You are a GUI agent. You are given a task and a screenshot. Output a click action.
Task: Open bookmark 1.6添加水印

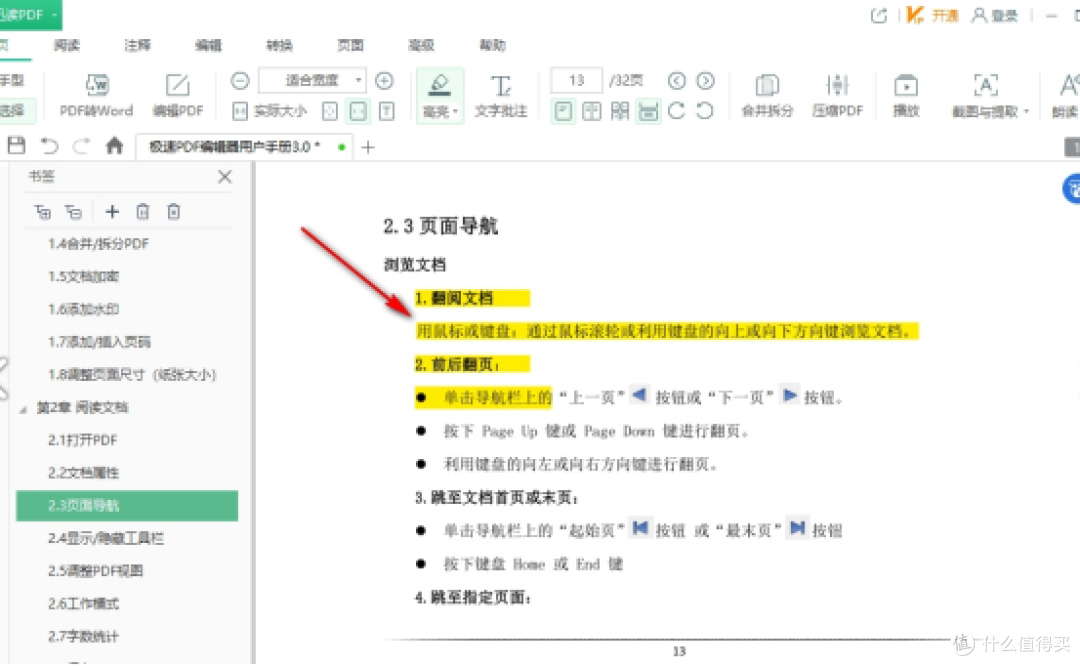pyautogui.click(x=83, y=309)
